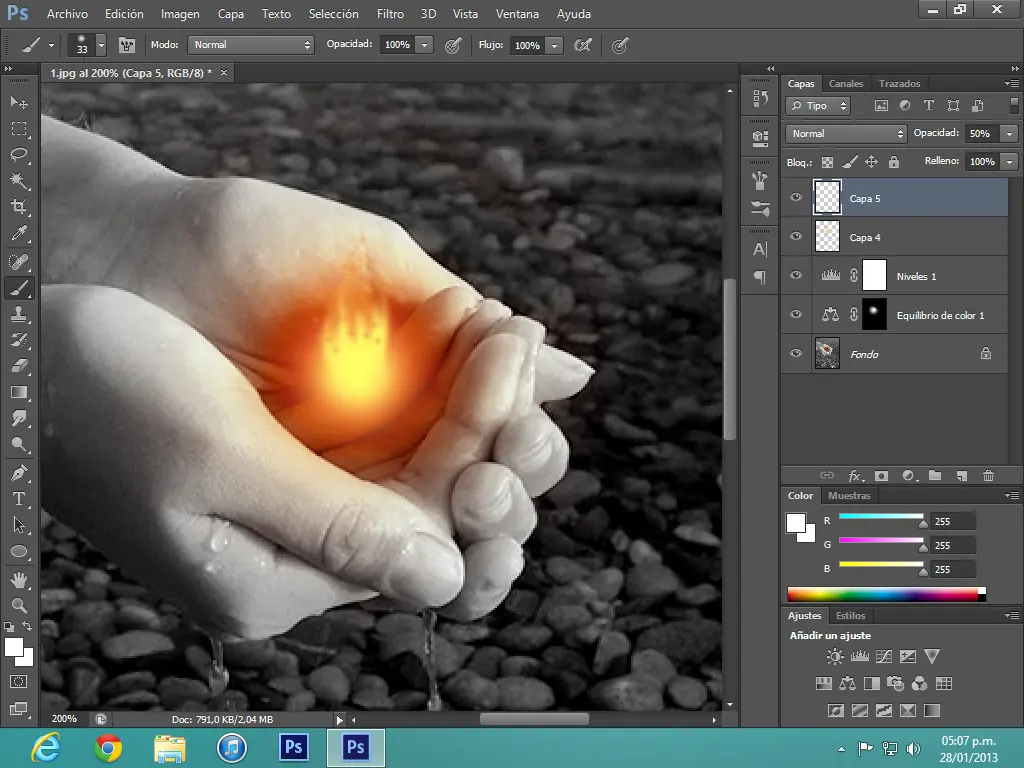The width and height of the screenshot is (1024, 768).
Task: Hide the Capa 4 layer
Action: point(795,236)
